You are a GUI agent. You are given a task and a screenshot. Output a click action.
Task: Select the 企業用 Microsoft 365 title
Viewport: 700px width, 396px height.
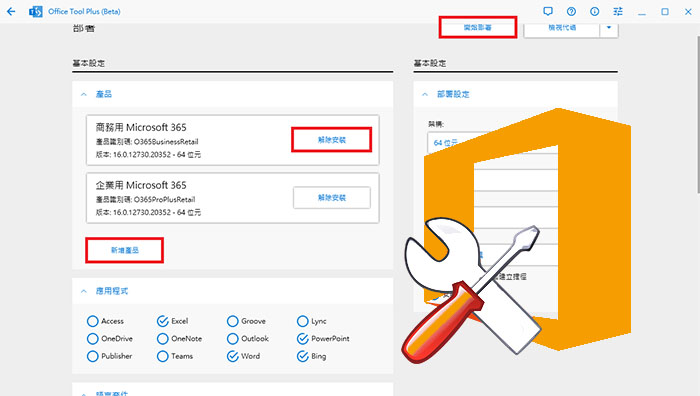[141, 185]
